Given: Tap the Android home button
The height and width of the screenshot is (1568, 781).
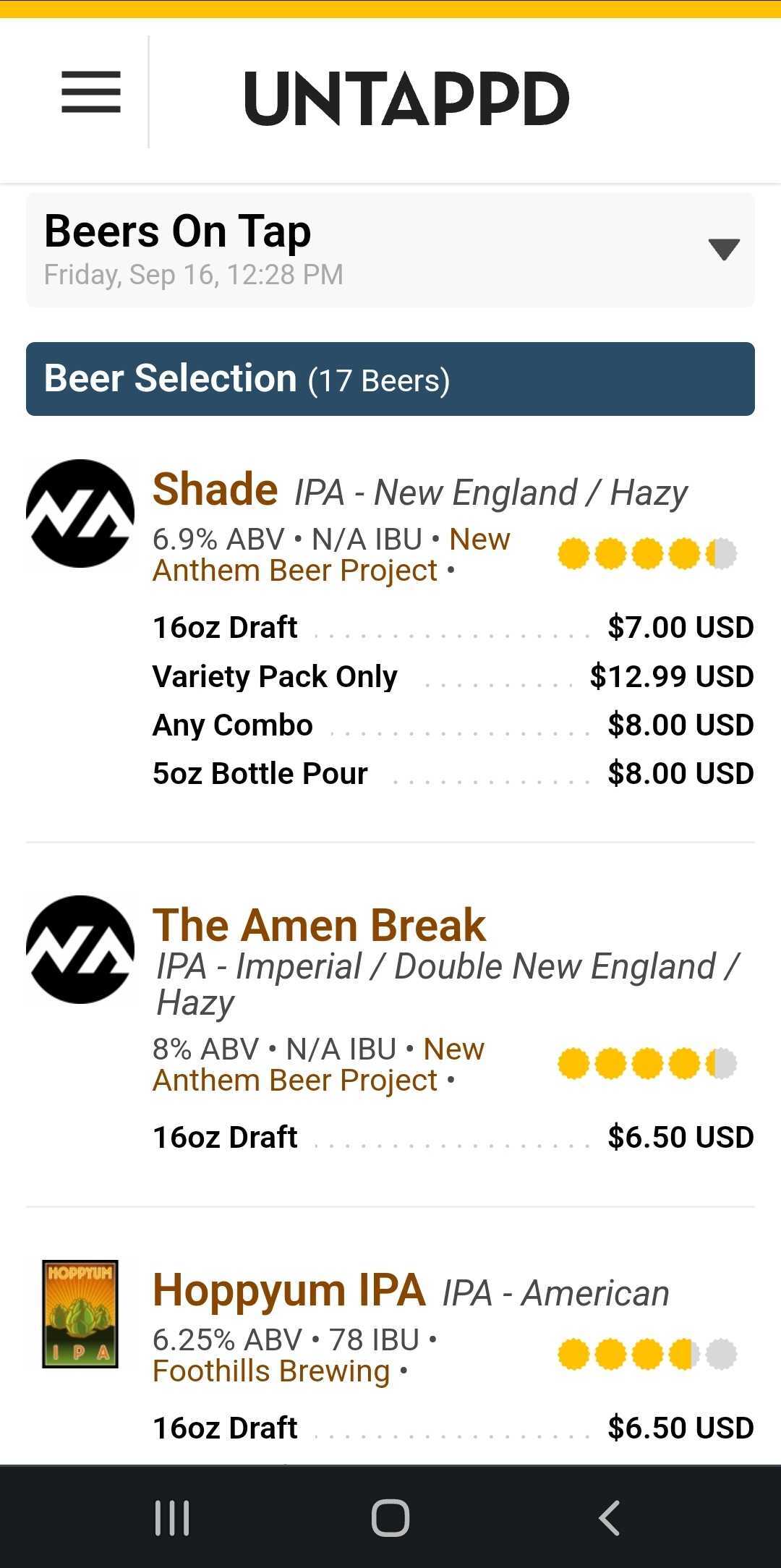Looking at the screenshot, I should pos(390,1517).
